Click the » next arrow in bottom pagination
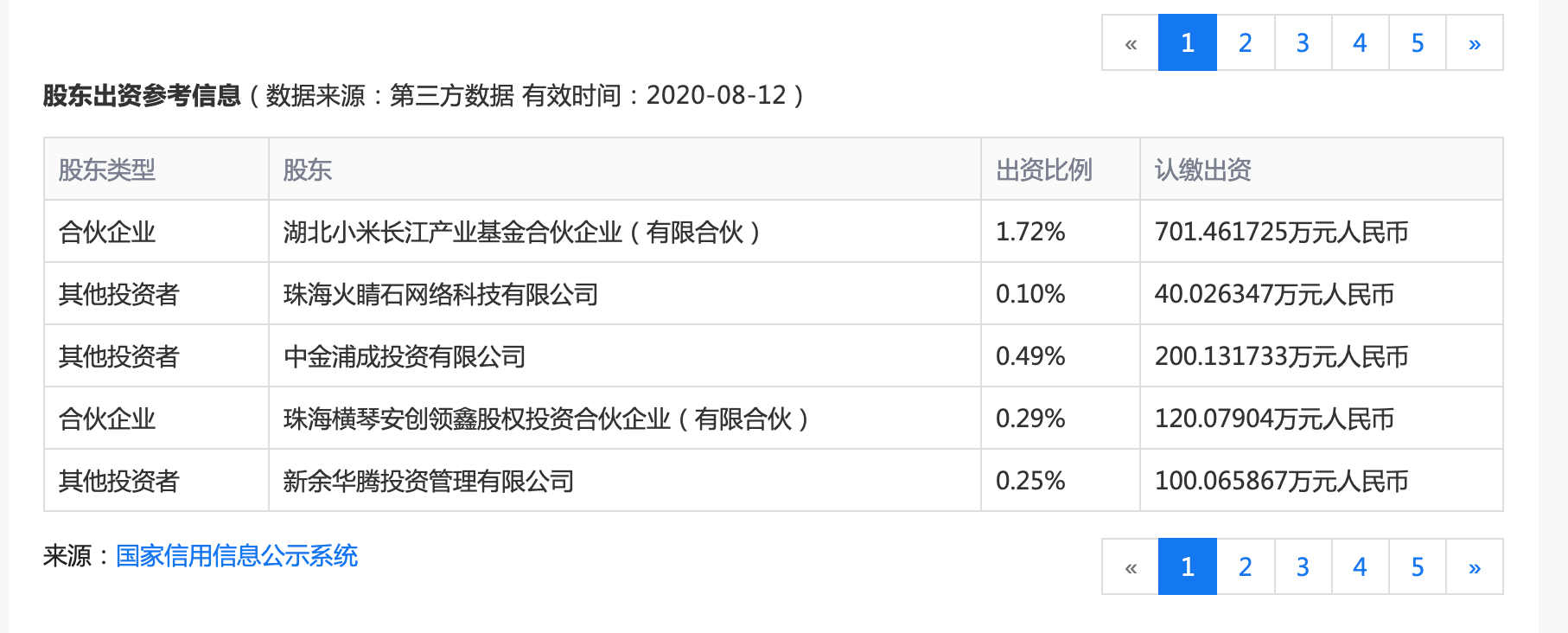 pos(1473,566)
